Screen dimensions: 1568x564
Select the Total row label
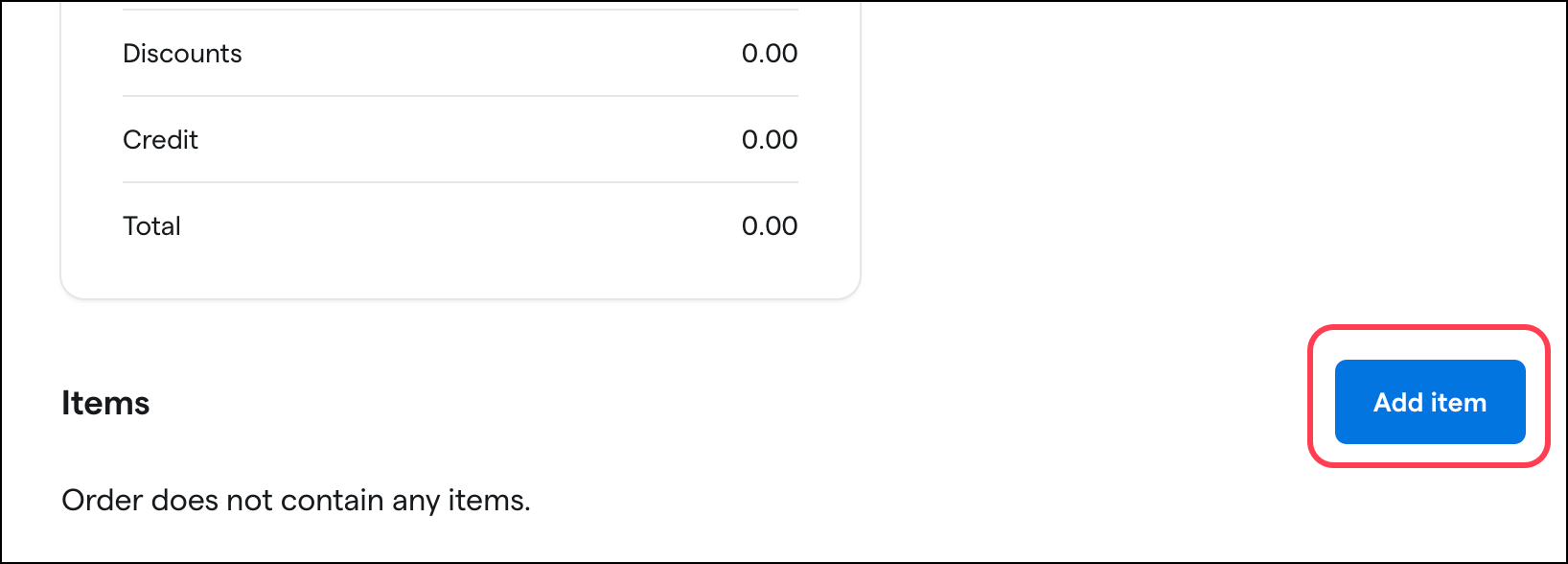click(151, 226)
